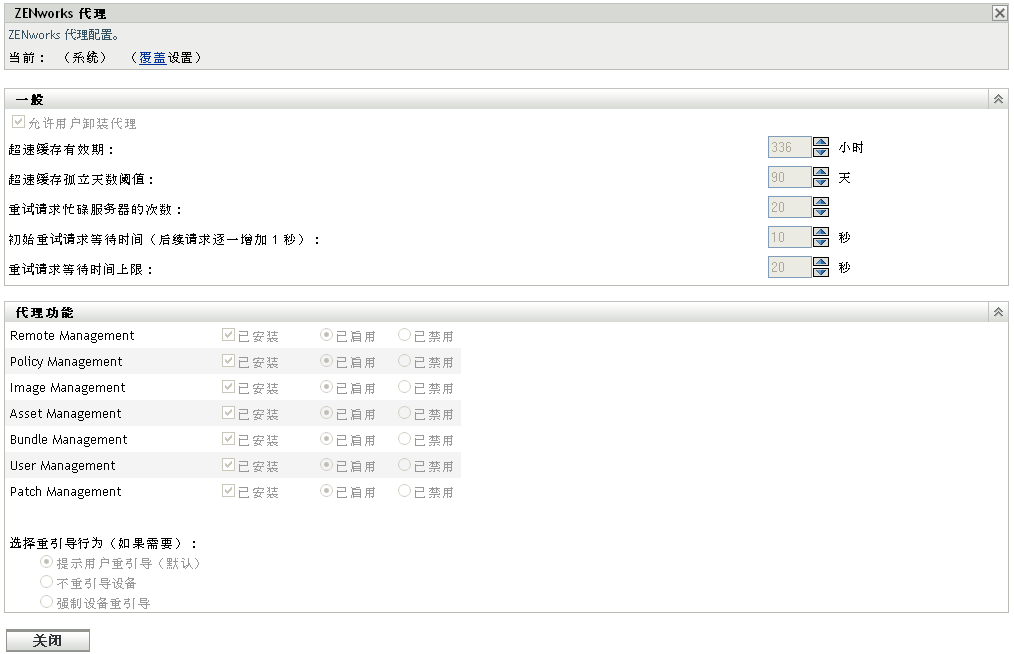The width and height of the screenshot is (1014, 654).
Task: Select 提示用户重引导（默认） option
Action: pos(46,562)
